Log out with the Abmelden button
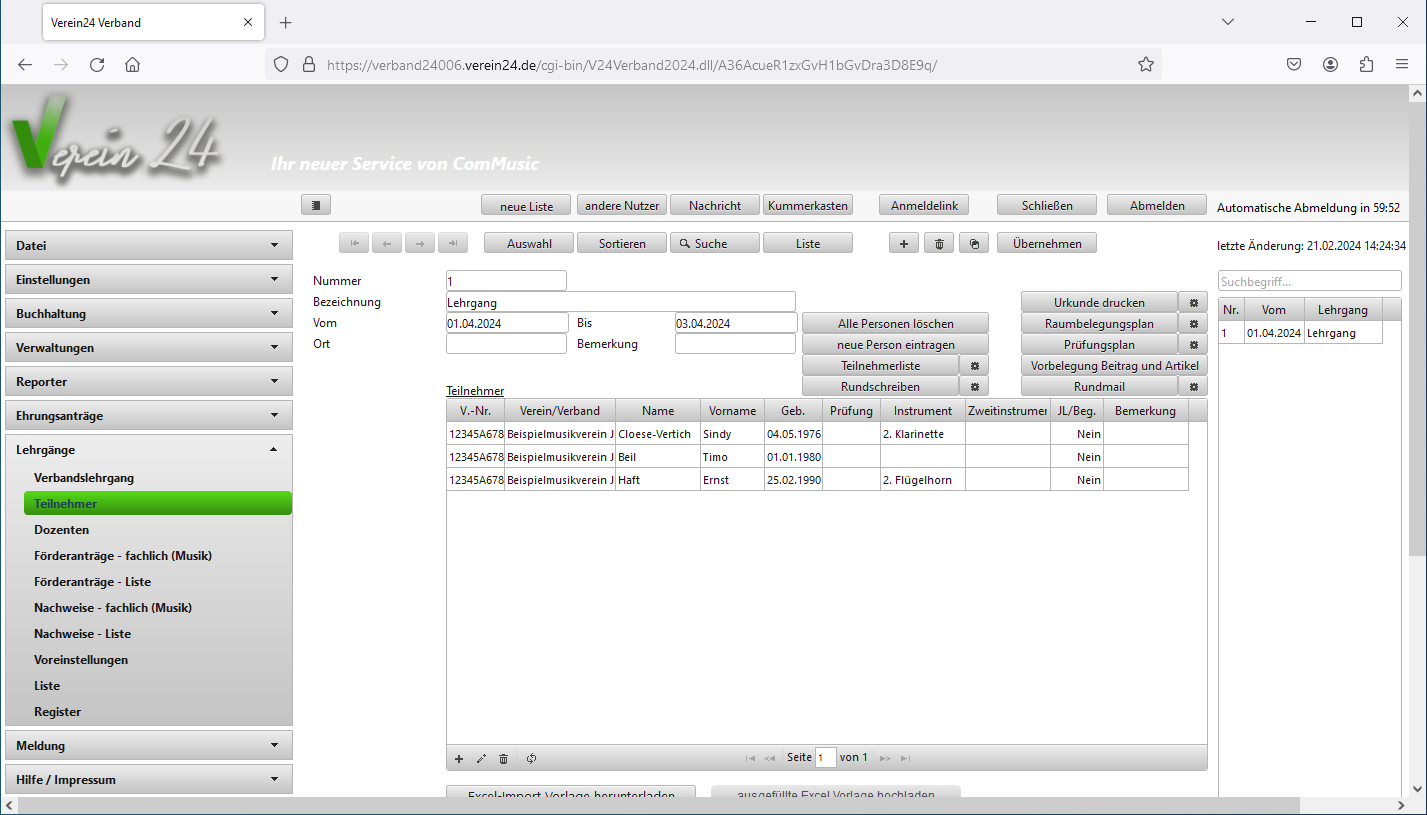1427x815 pixels. 1158,205
